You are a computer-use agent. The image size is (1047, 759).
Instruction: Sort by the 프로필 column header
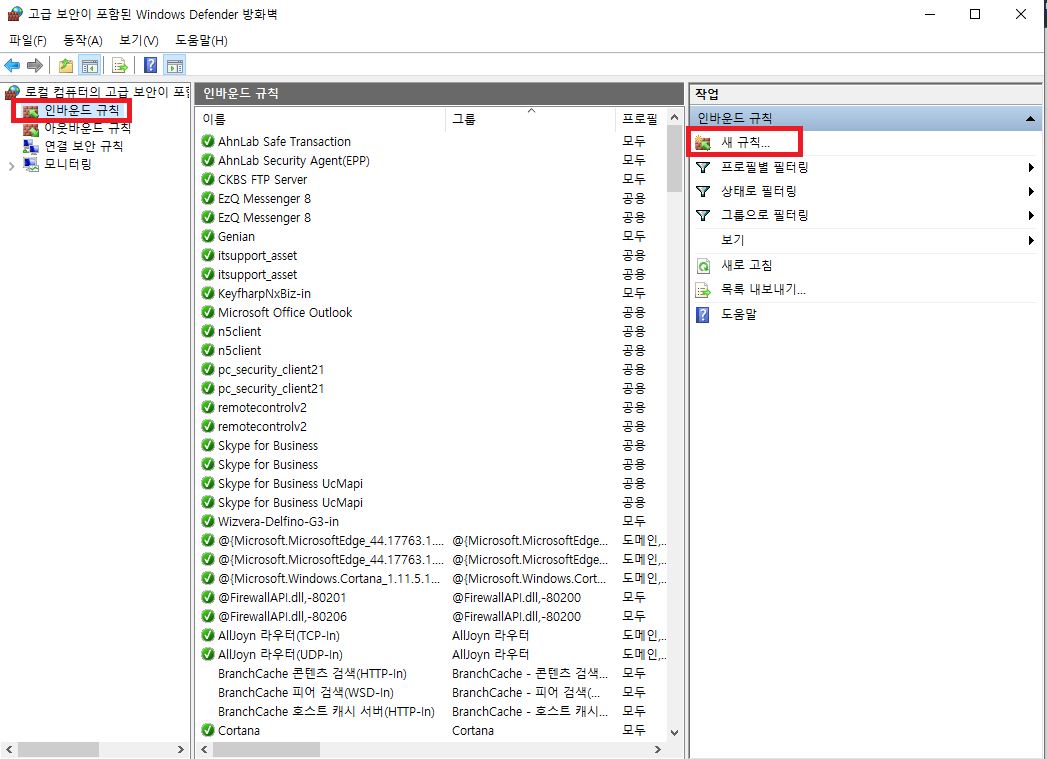click(x=640, y=119)
